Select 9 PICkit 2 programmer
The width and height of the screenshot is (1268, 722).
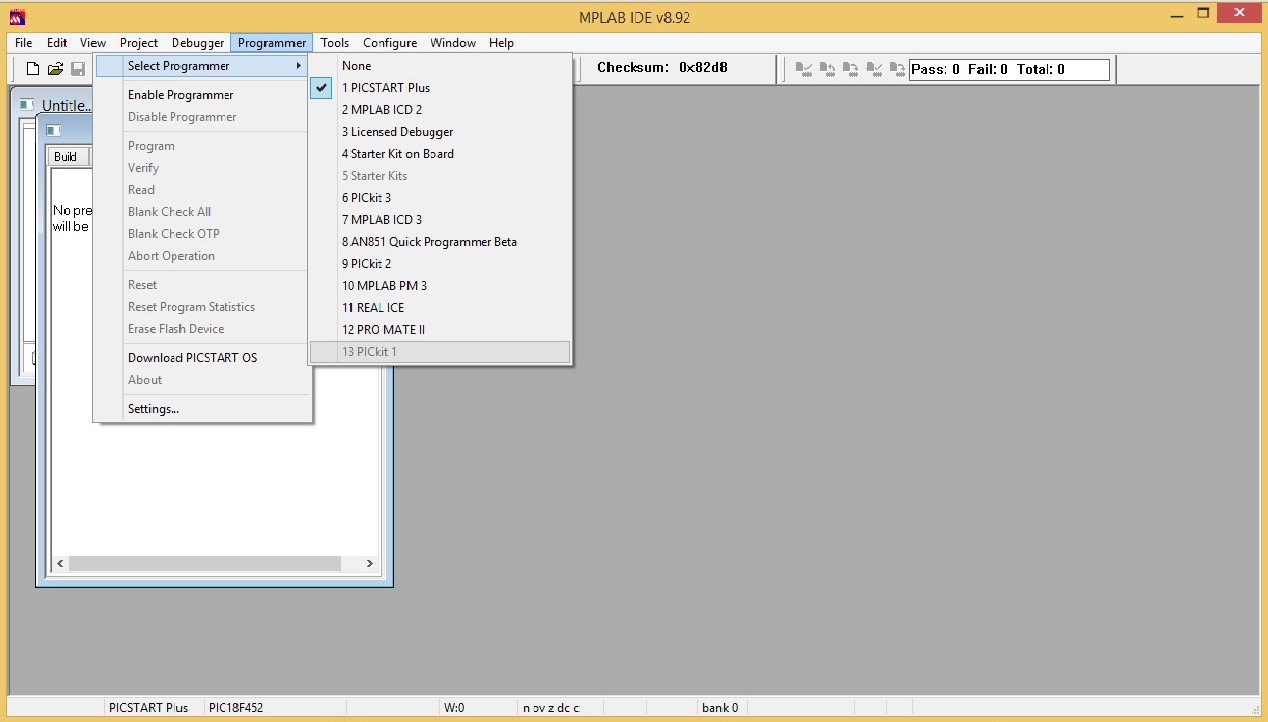click(440, 264)
